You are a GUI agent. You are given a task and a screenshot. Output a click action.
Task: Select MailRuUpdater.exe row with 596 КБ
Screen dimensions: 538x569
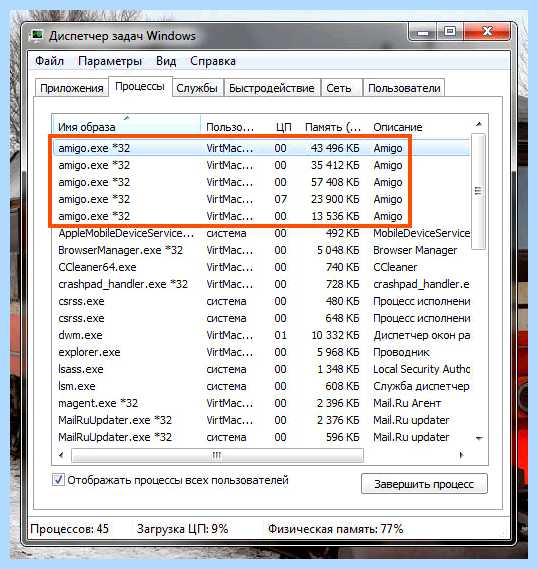(x=262, y=437)
